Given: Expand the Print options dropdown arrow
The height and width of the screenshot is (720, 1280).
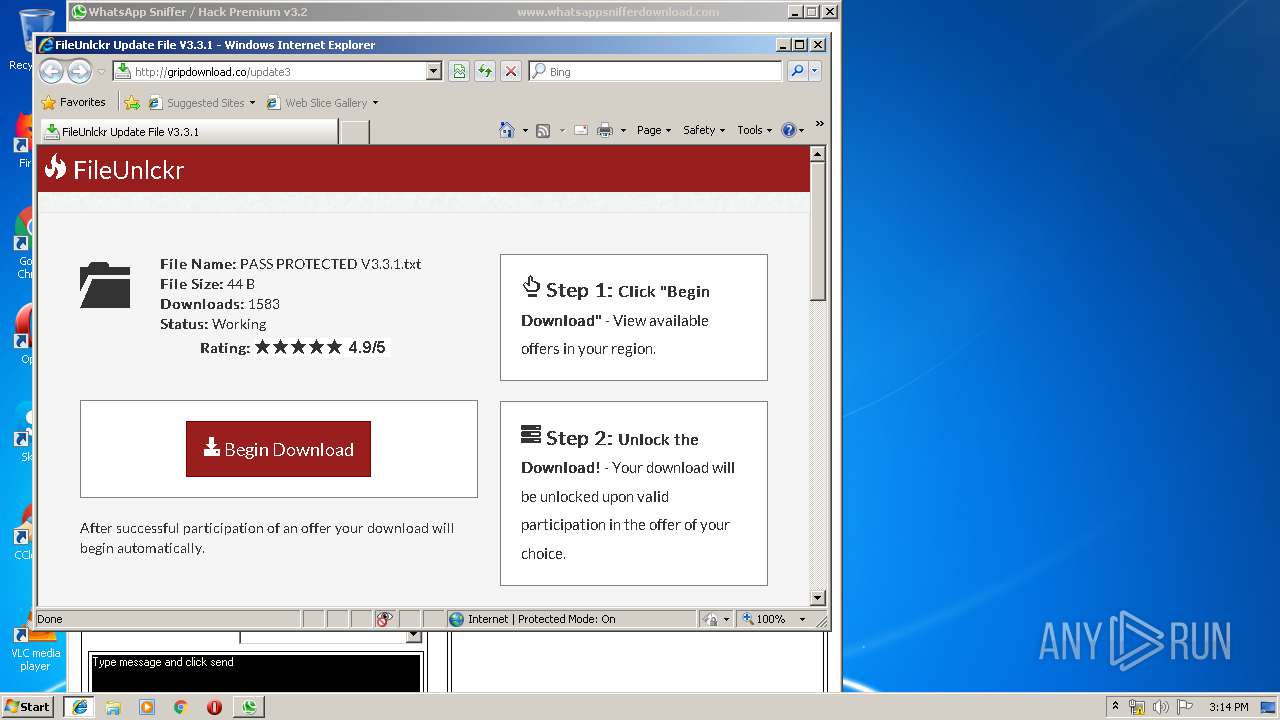Looking at the screenshot, I should click(x=623, y=130).
